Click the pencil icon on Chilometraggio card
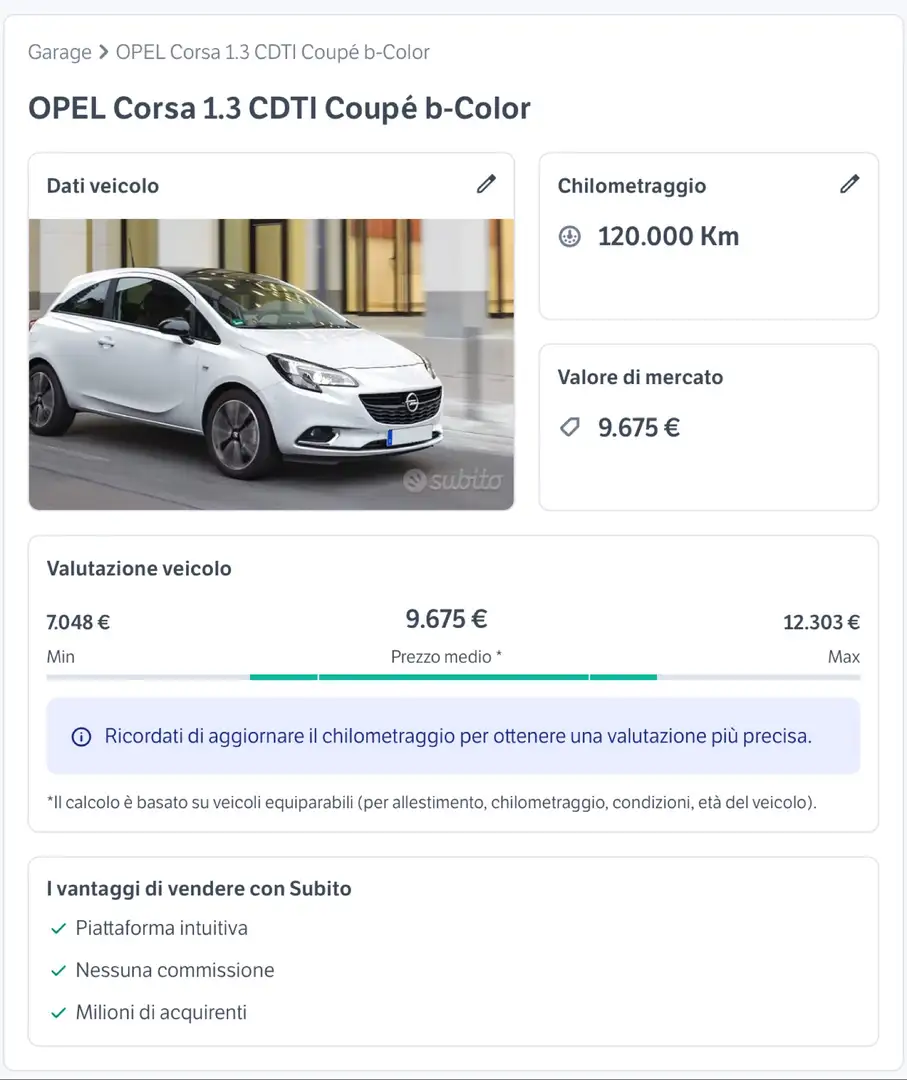907x1080 pixels. tap(850, 184)
